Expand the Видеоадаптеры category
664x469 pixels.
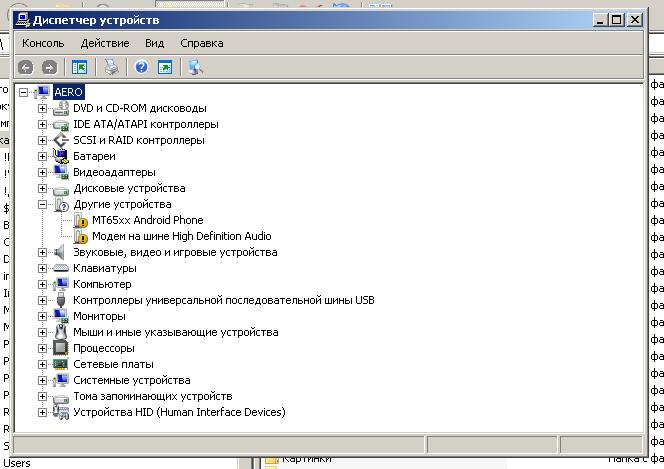[x=42, y=172]
